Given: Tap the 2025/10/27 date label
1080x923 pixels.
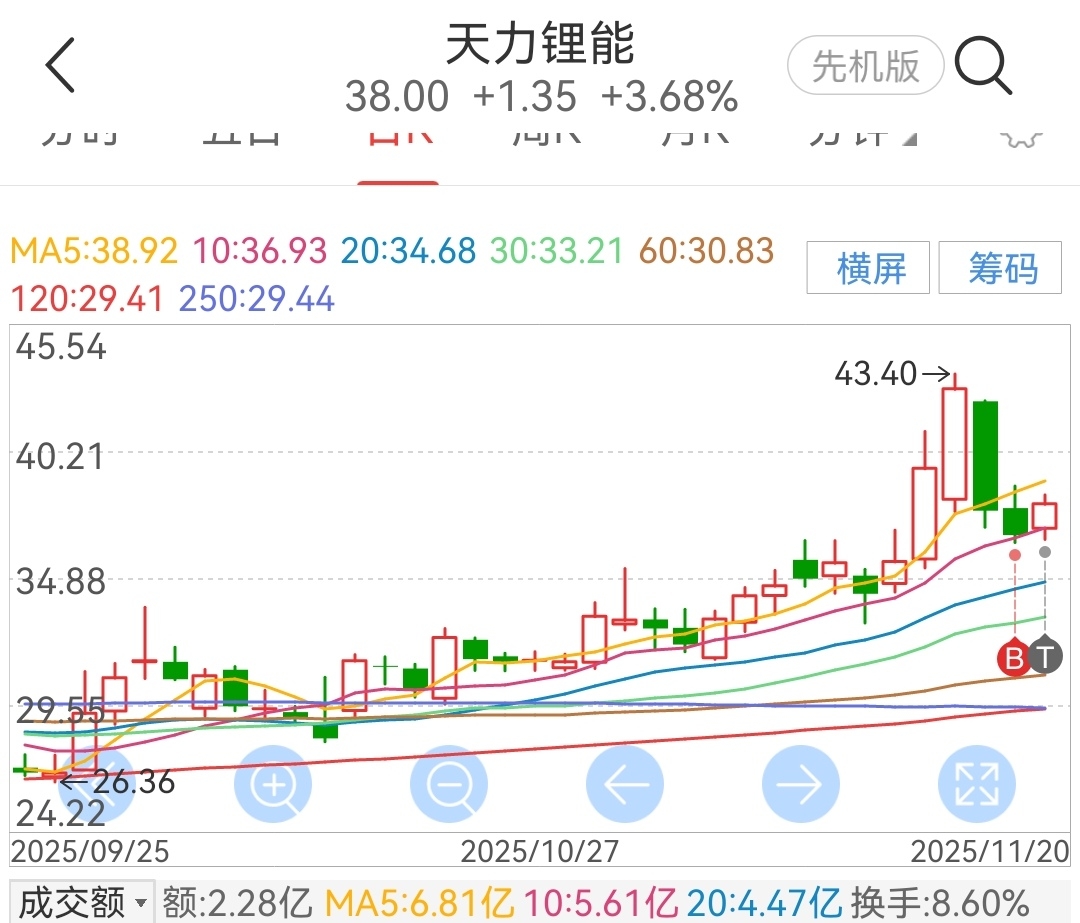Looking at the screenshot, I should [x=540, y=852].
